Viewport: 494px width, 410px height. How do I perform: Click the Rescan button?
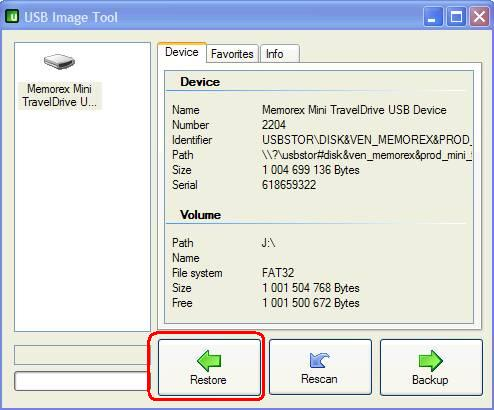click(x=320, y=367)
